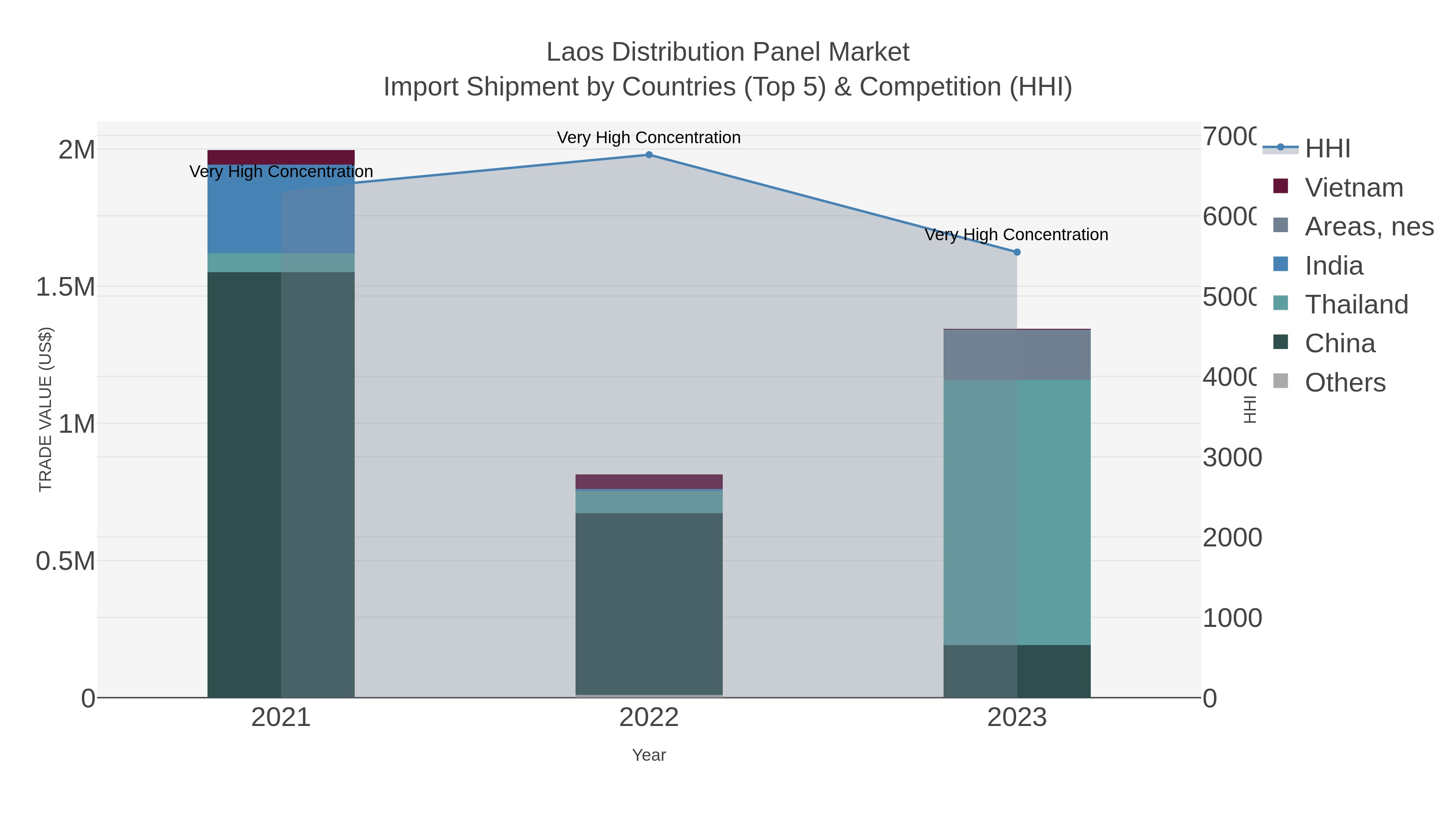Toggle the China legend entry
This screenshot has height=819, width=1456.
[x=1324, y=343]
